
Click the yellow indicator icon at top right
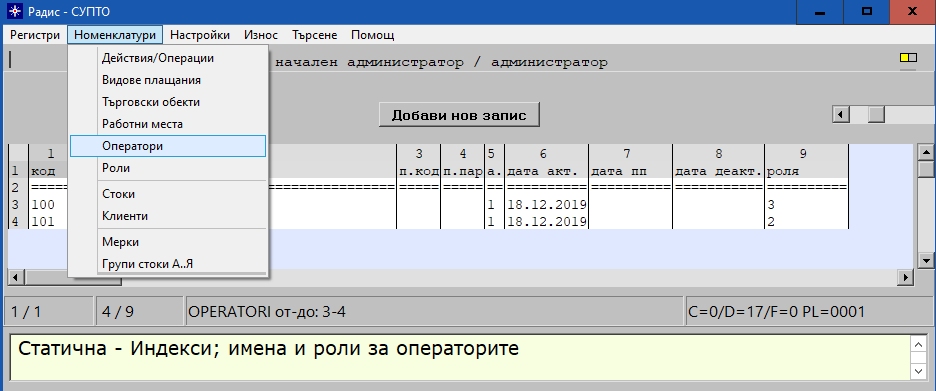click(908, 58)
